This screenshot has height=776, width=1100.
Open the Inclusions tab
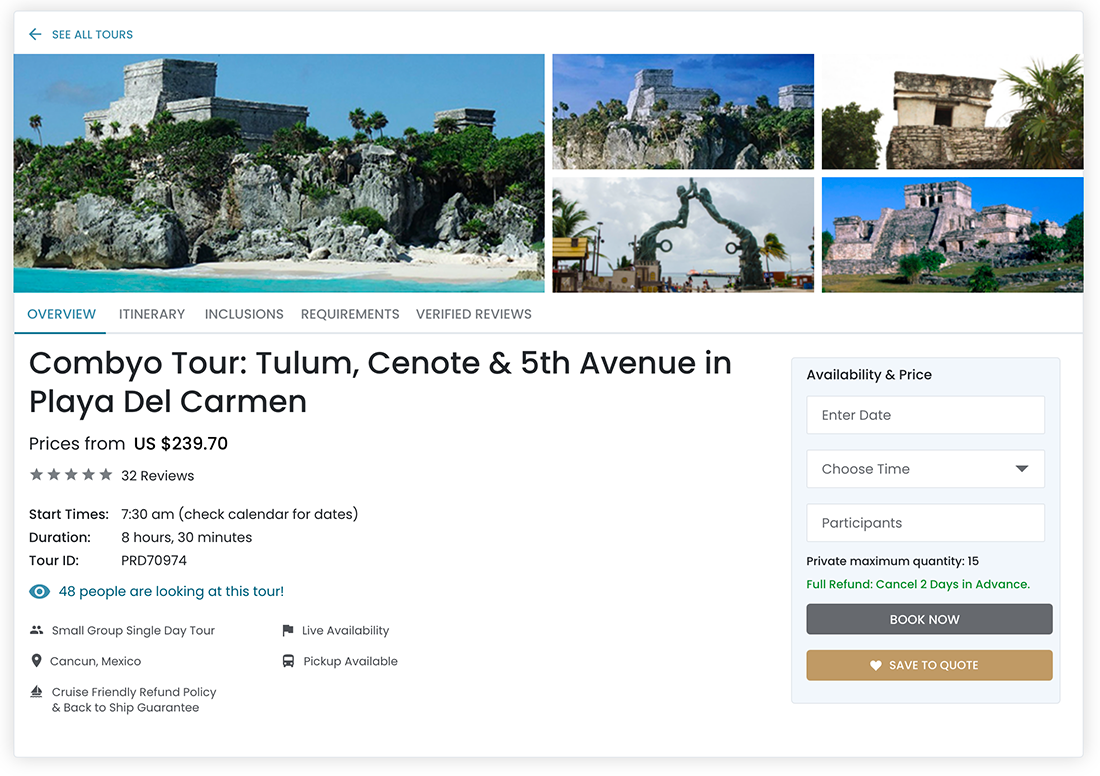pyautogui.click(x=244, y=314)
